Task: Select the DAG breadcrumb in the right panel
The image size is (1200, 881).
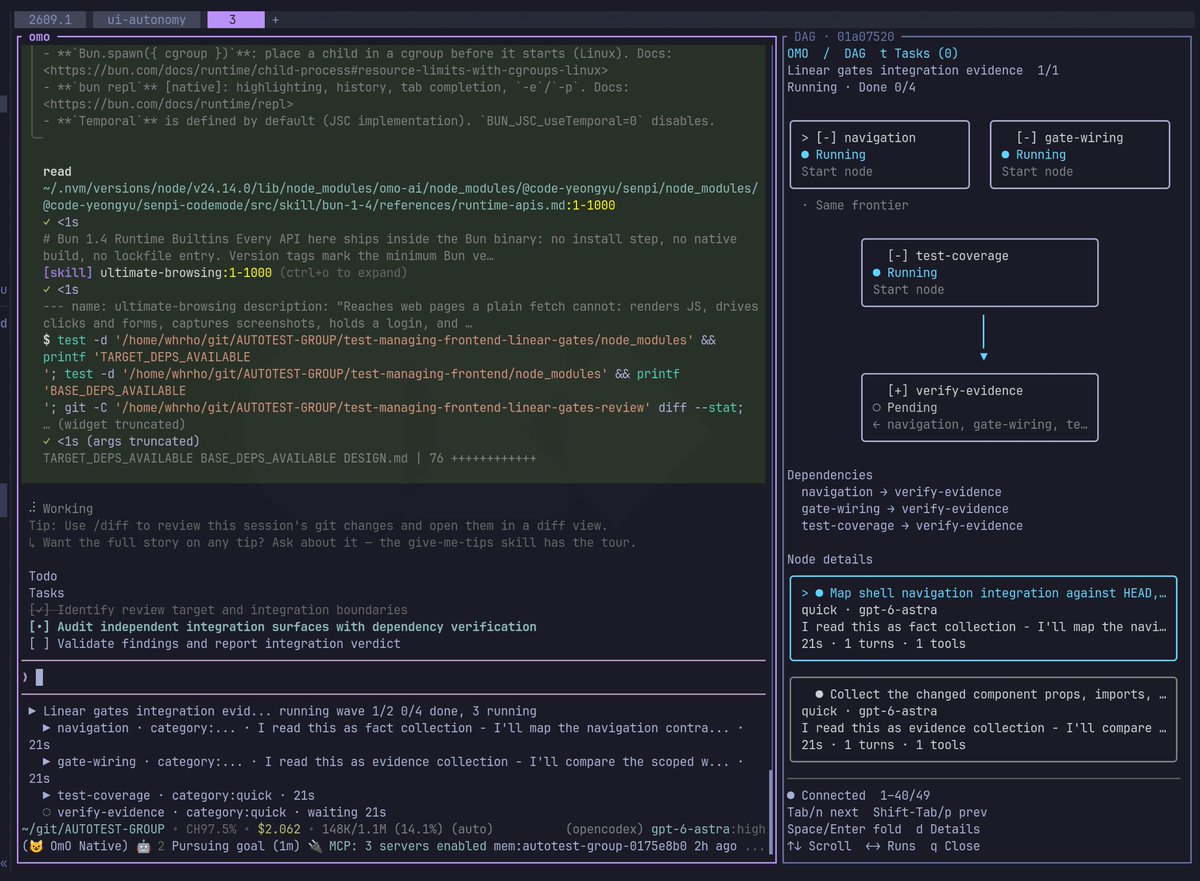Action: click(855, 53)
